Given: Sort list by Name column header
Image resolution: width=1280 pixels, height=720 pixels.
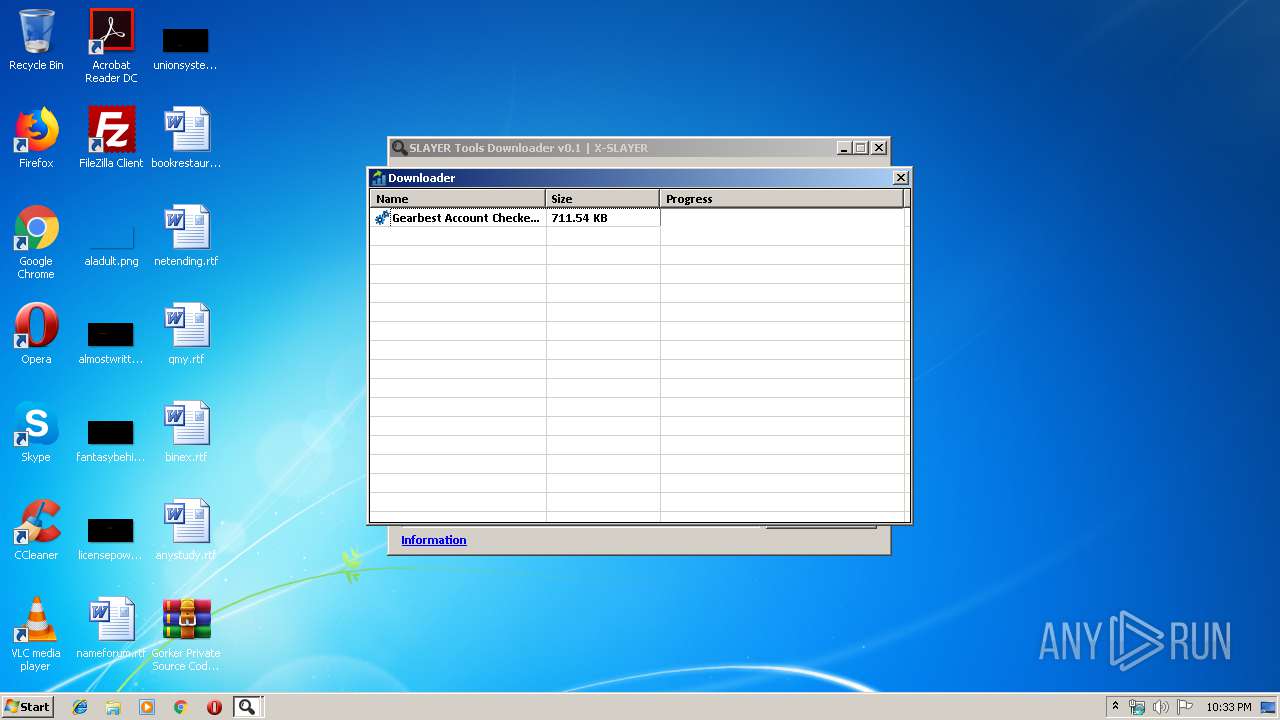Looking at the screenshot, I should [458, 199].
